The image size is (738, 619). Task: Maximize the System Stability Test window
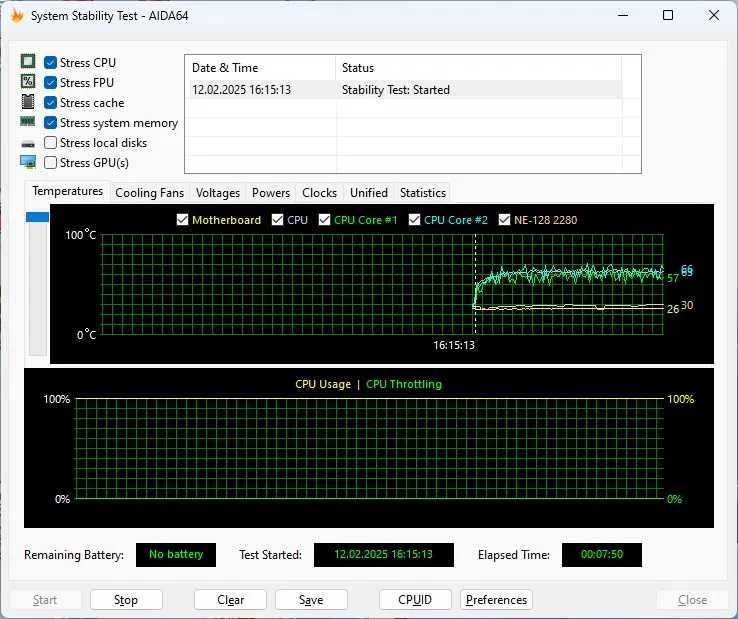click(x=667, y=16)
